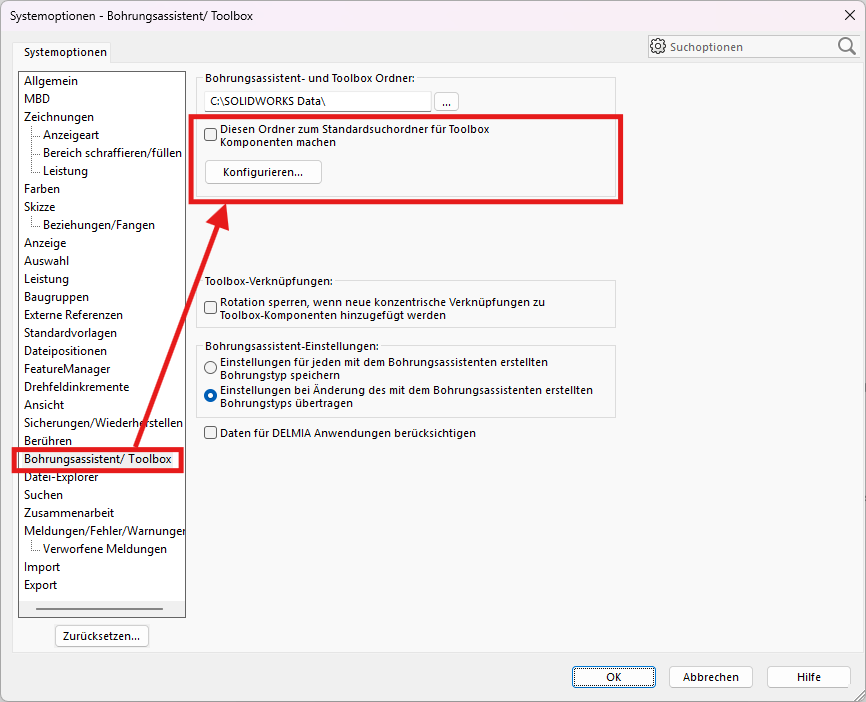Image resolution: width=866 pixels, height=702 pixels.
Task: Select the Bohrungstyp speichern radio option
Action: [211, 368]
